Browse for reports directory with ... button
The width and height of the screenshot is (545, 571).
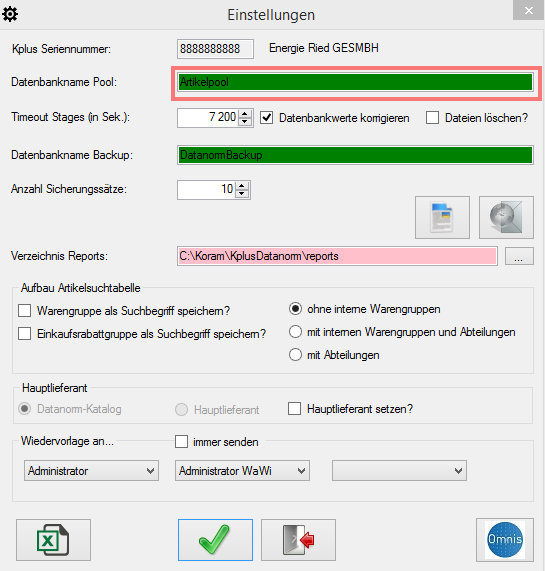pos(519,256)
